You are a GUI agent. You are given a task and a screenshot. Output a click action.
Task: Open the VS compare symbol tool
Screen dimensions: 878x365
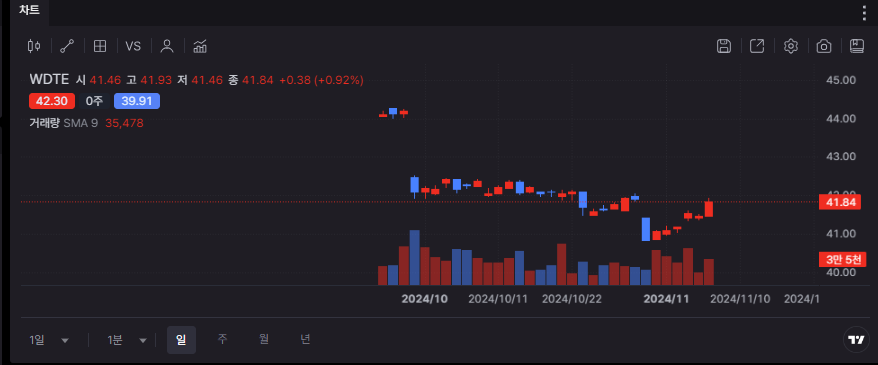coord(133,46)
